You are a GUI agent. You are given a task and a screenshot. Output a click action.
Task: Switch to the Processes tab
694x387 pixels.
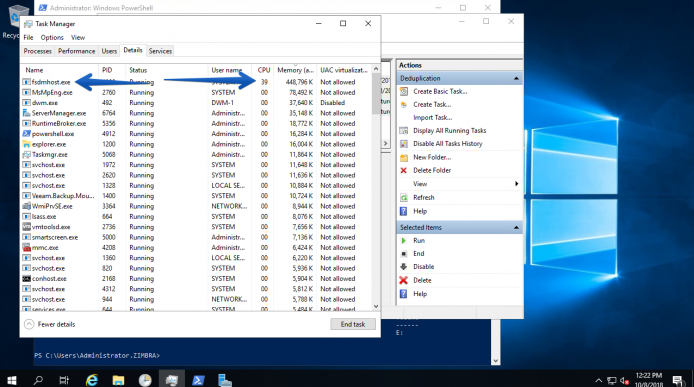pyautogui.click(x=38, y=51)
